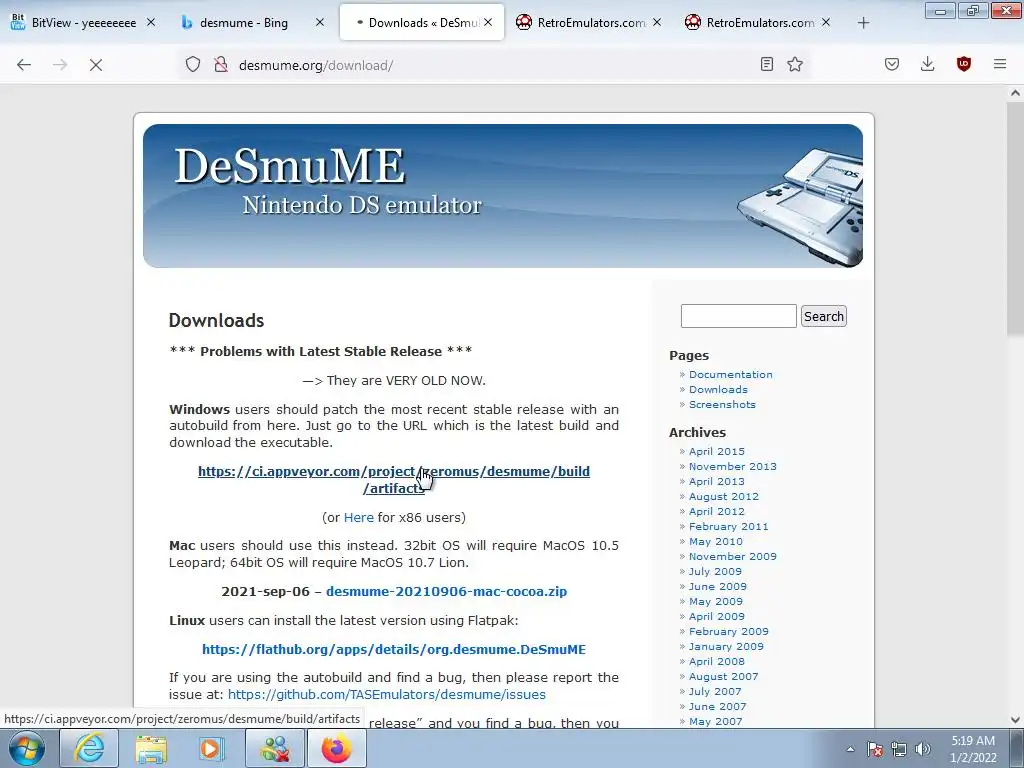Close the desmume - Bing tab
Image resolution: width=1024 pixels, height=768 pixels.
coord(320,22)
